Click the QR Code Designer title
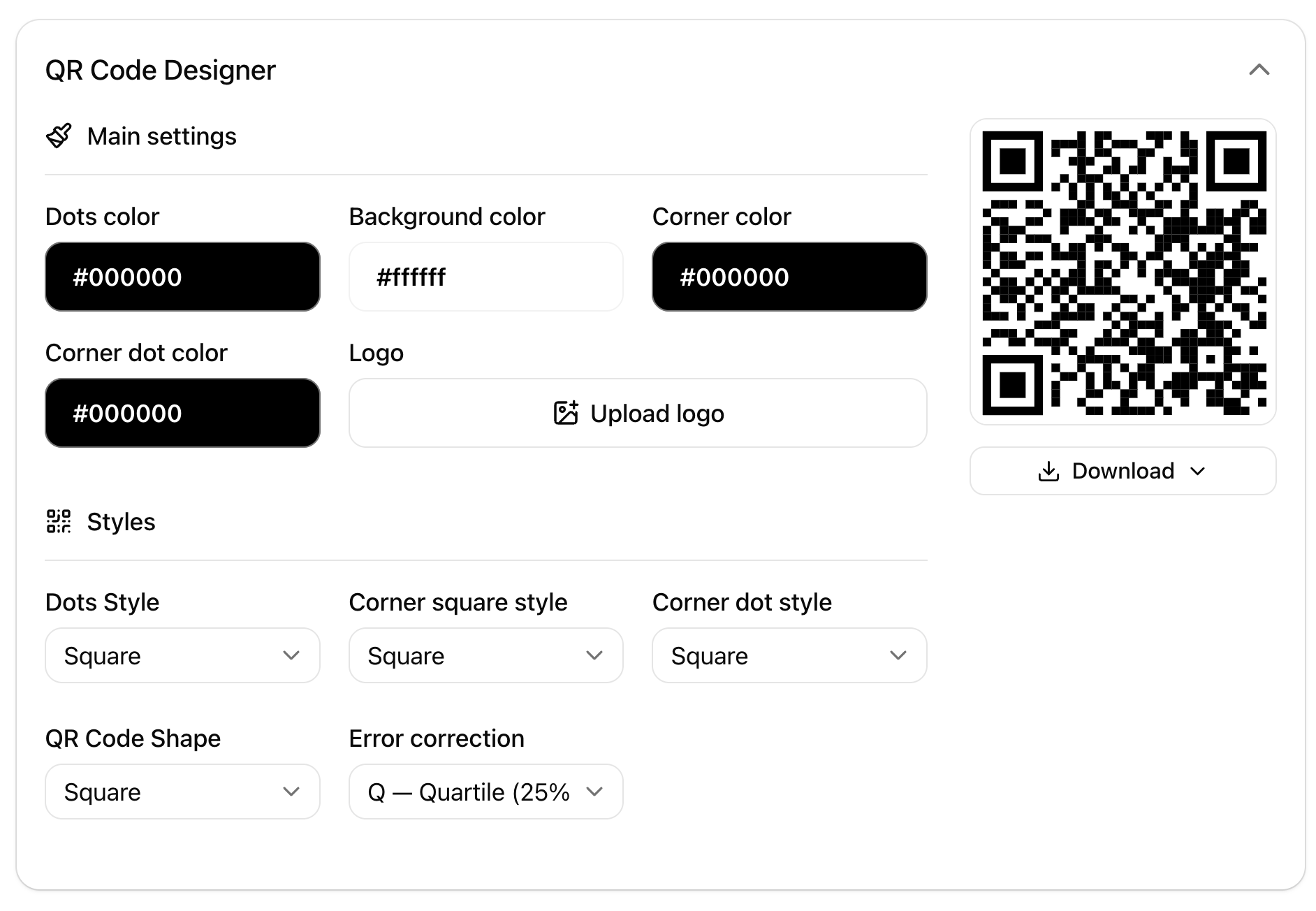The image size is (1316, 911). pyautogui.click(x=161, y=71)
